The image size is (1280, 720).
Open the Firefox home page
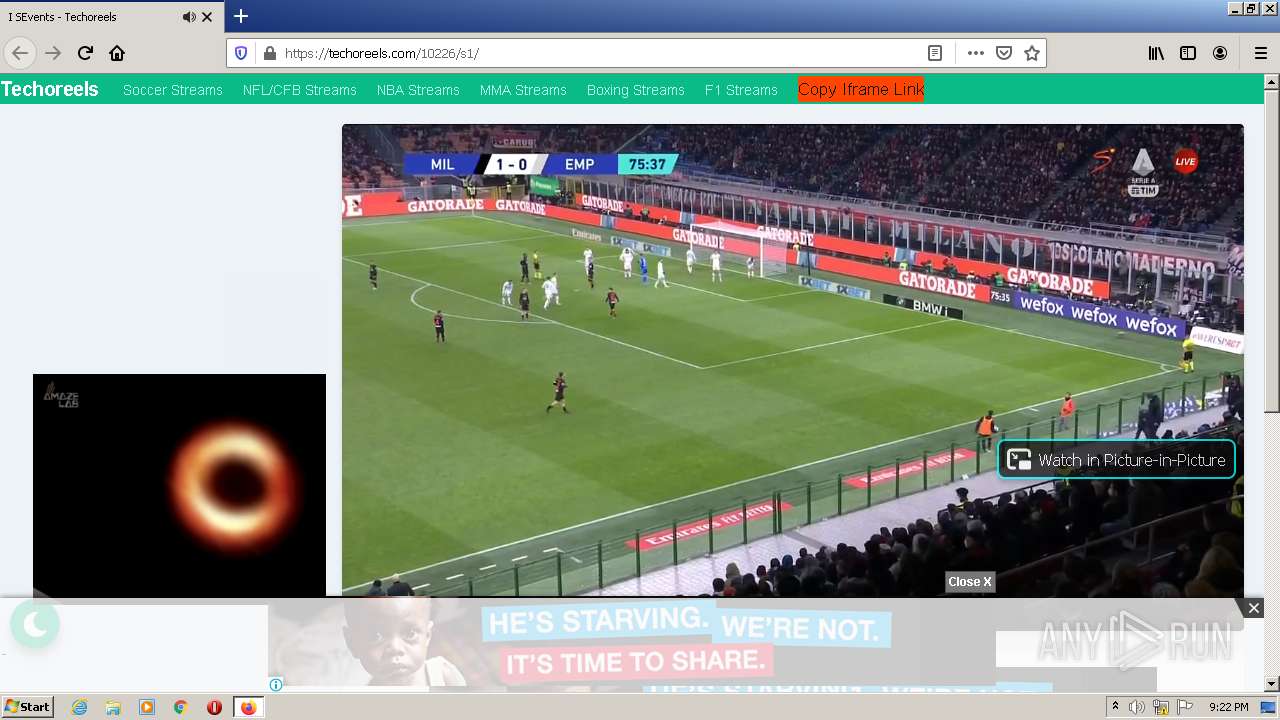click(x=117, y=53)
